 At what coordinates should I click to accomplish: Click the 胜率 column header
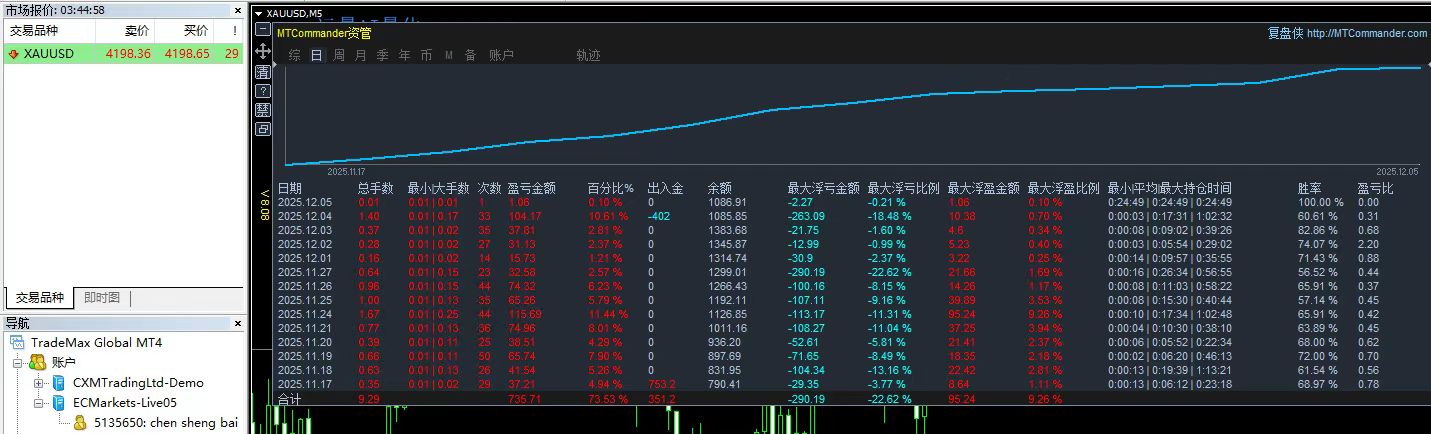point(1309,188)
